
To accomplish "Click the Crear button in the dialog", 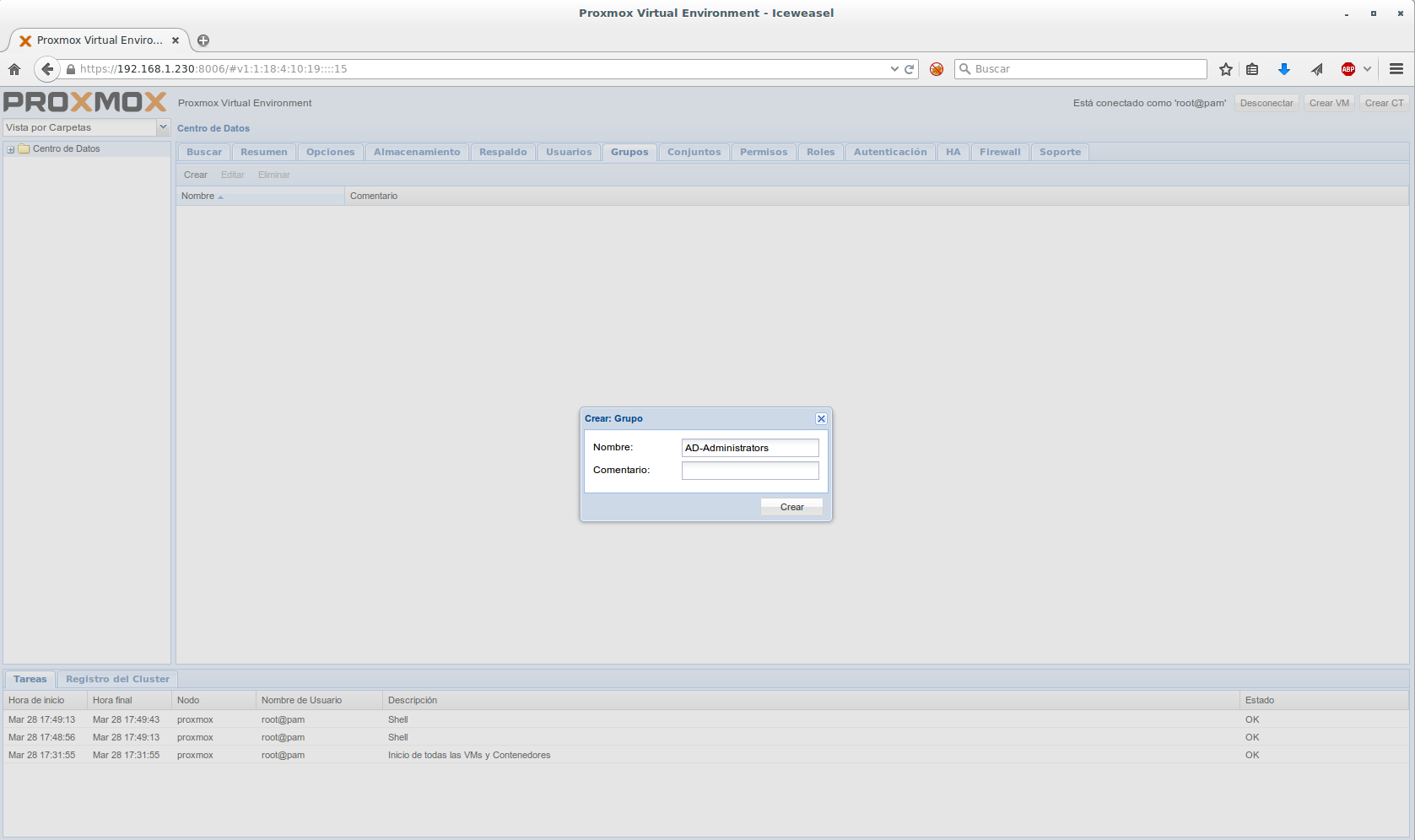I will (x=791, y=507).
